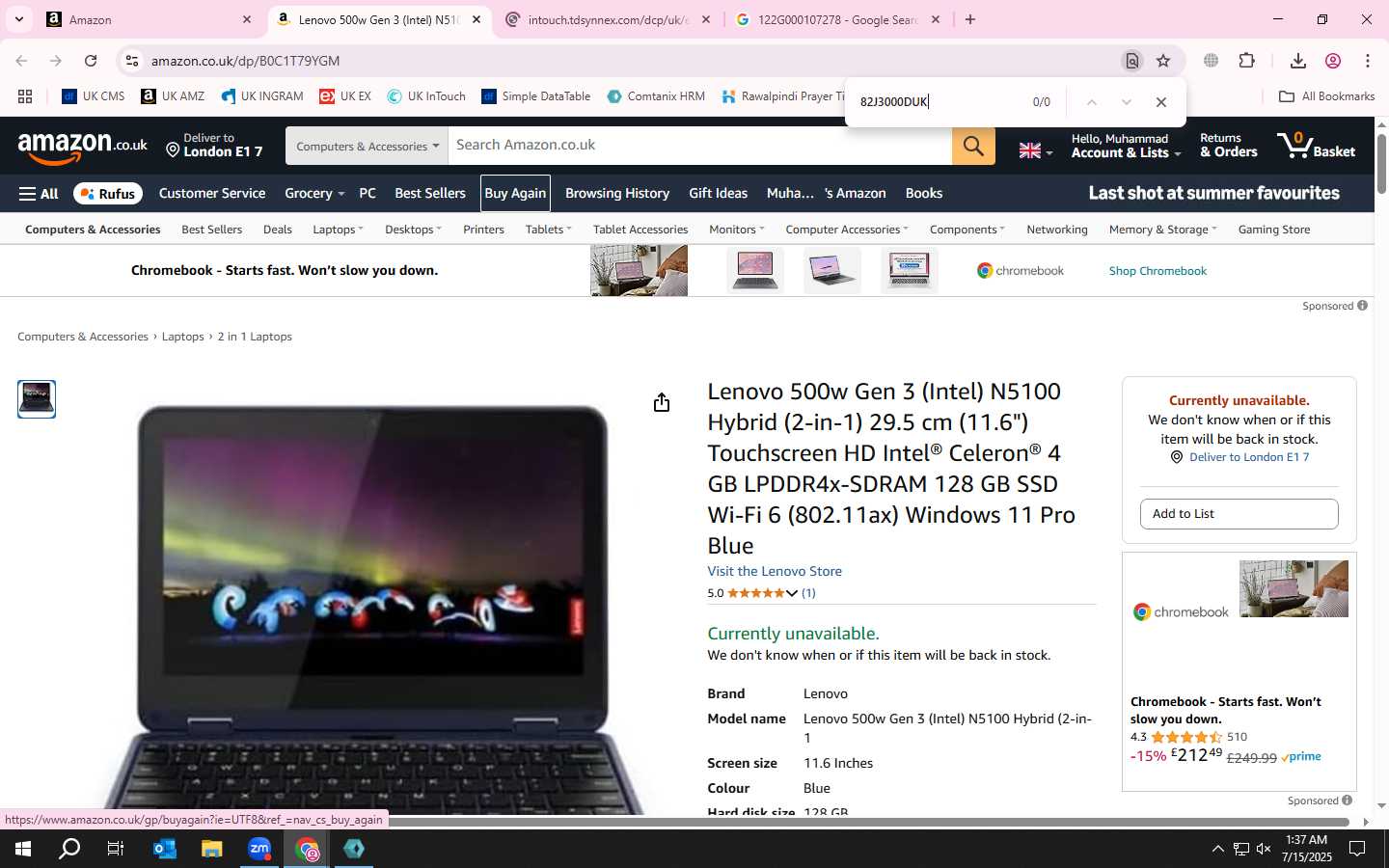The height and width of the screenshot is (868, 1389).
Task: Expand the Tablets subnav dropdown
Action: [x=548, y=230]
